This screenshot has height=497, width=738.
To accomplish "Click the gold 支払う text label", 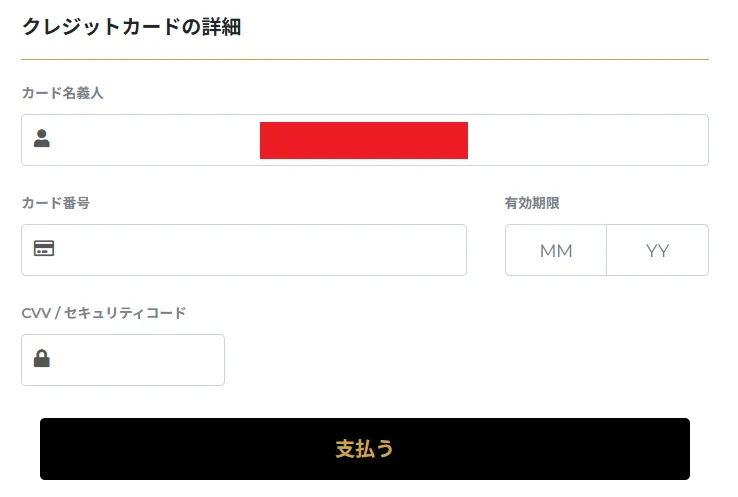I will (364, 449).
